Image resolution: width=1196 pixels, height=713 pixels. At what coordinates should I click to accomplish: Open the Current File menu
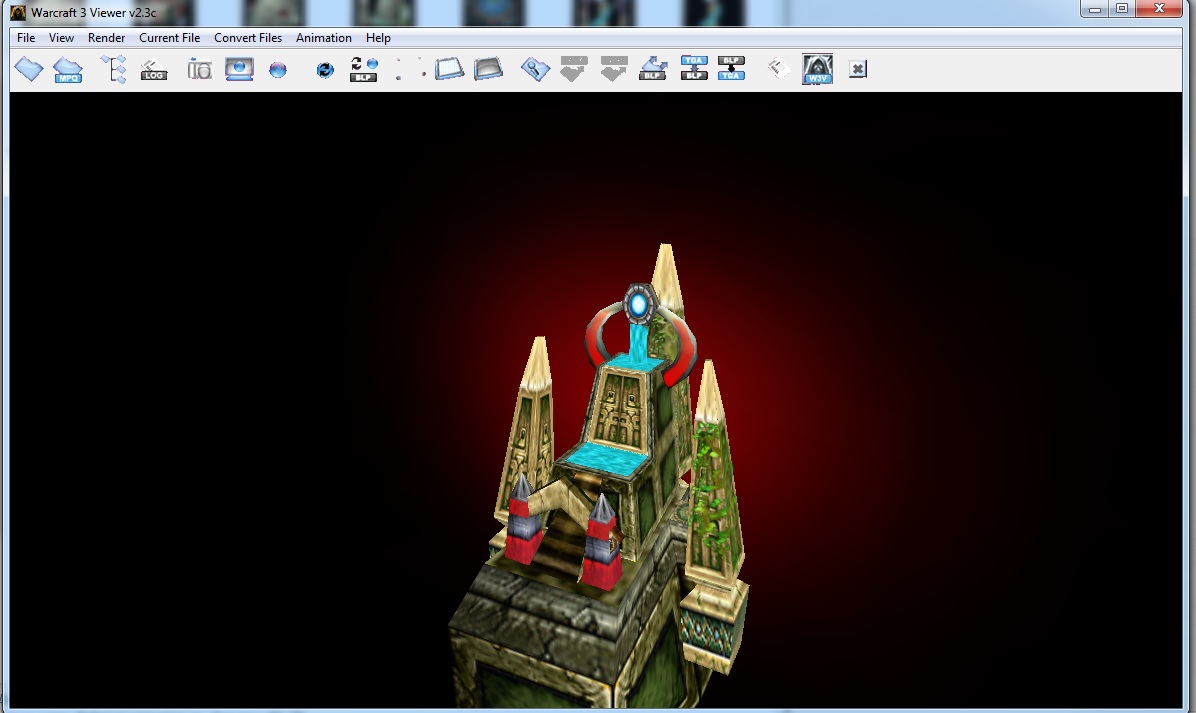169,37
